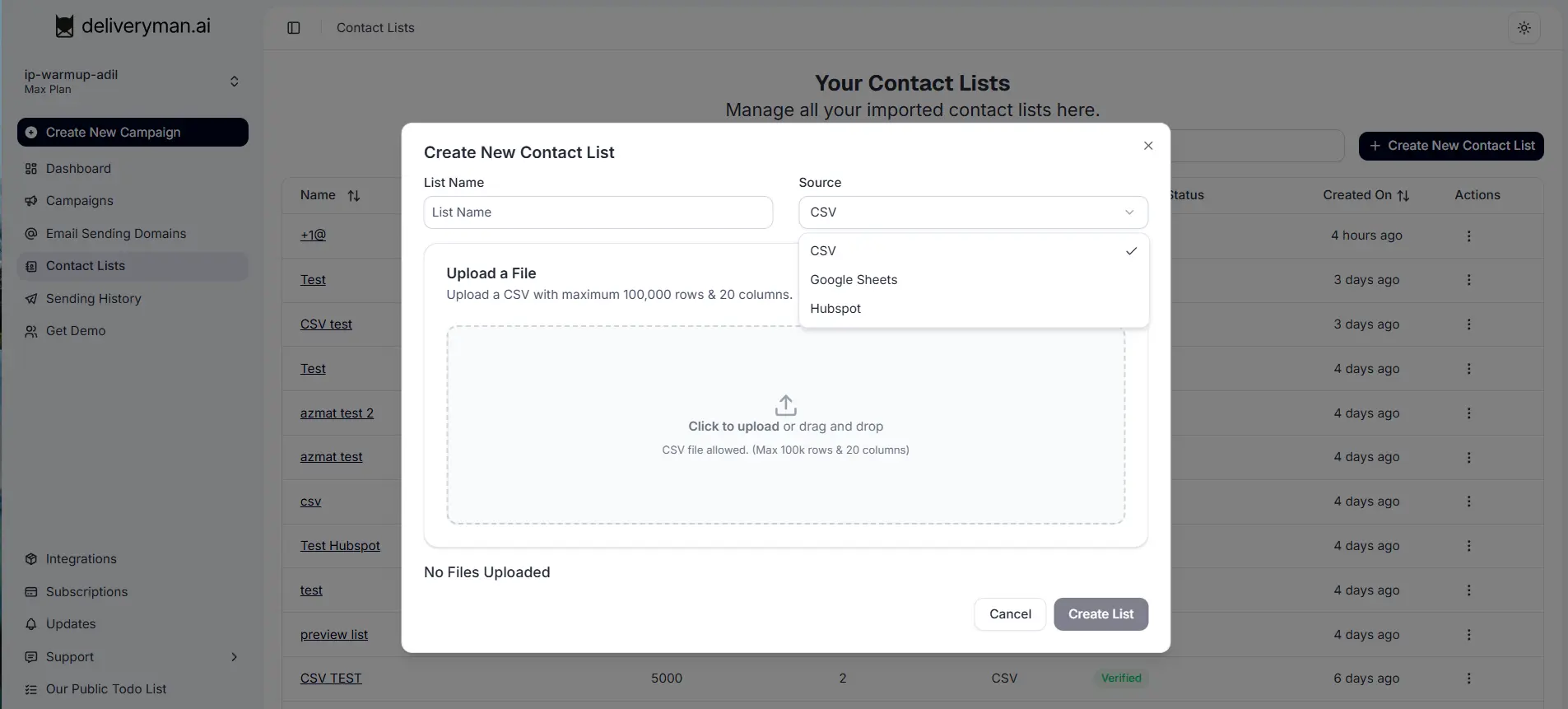Choose Google Sheets as source
The height and width of the screenshot is (709, 1568).
[x=854, y=280]
